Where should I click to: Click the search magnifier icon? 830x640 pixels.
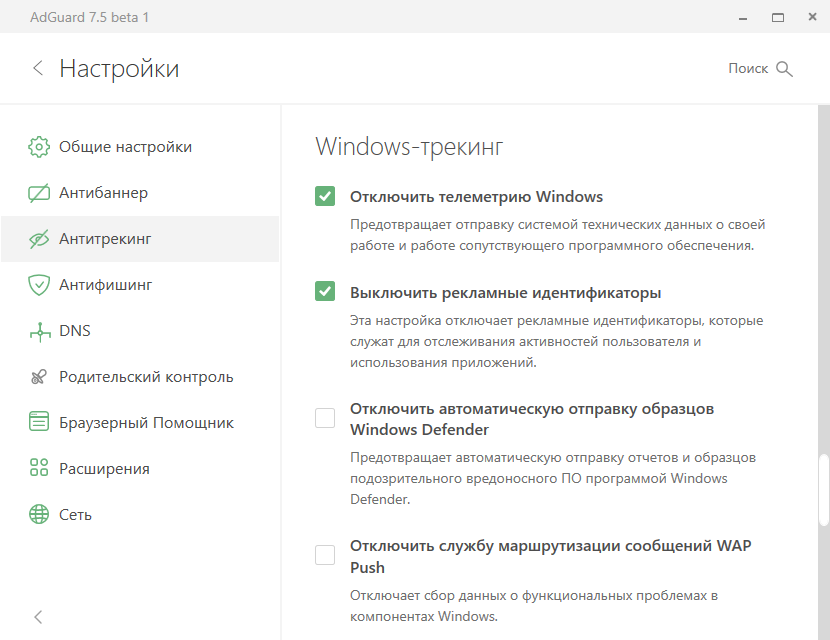(784, 69)
